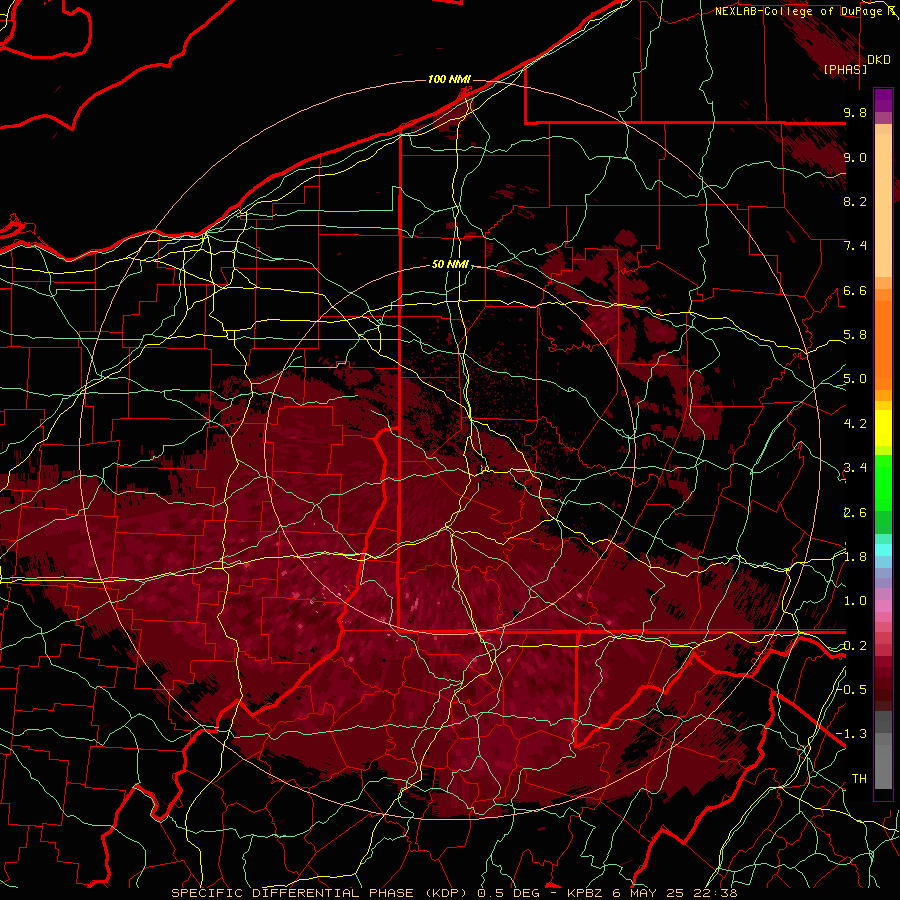The height and width of the screenshot is (900, 900).
Task: Click the [PHAS] legend title
Action: [x=845, y=69]
